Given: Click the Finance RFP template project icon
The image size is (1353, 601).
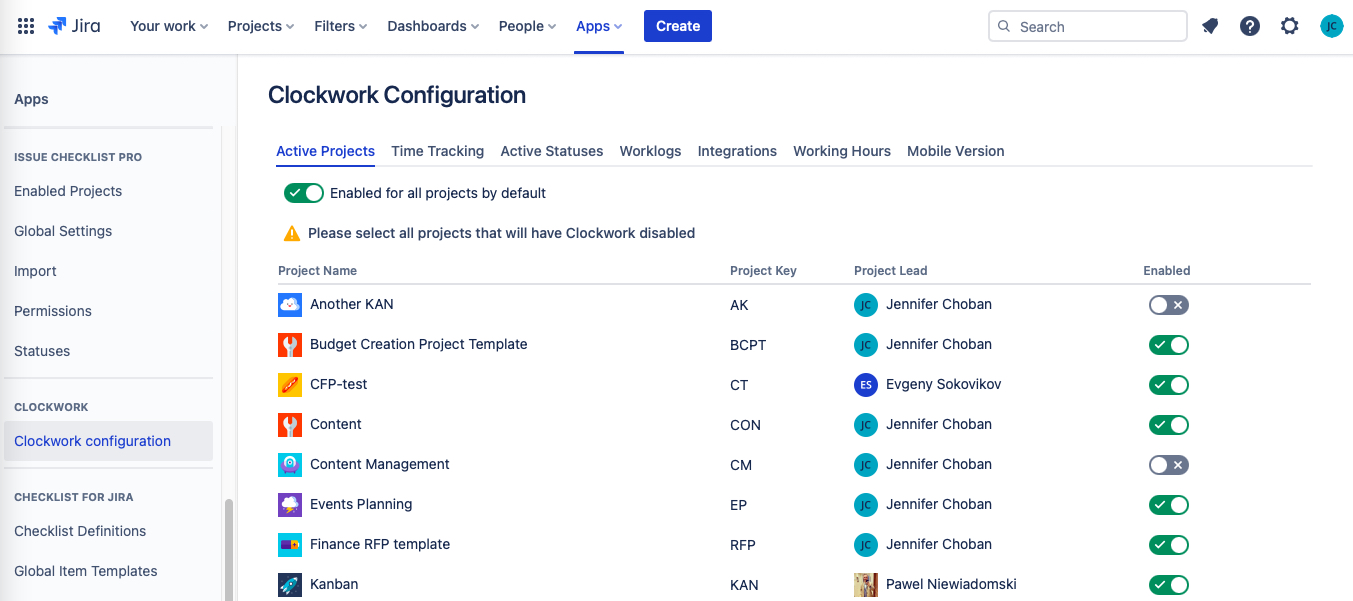Looking at the screenshot, I should pos(290,544).
